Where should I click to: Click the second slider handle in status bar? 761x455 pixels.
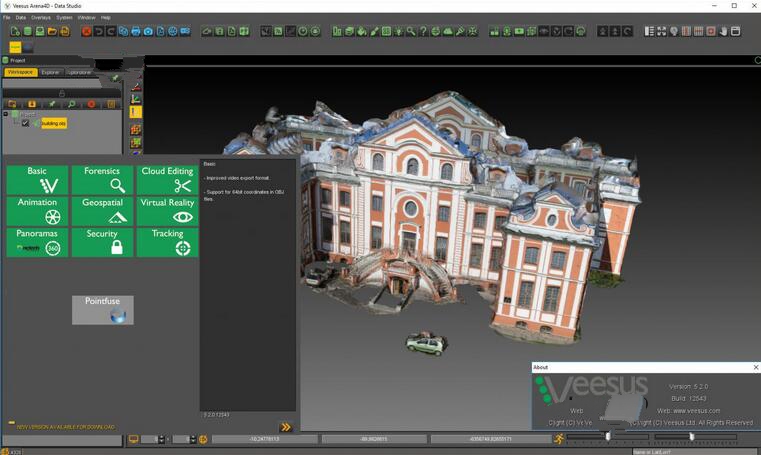(x=692, y=437)
